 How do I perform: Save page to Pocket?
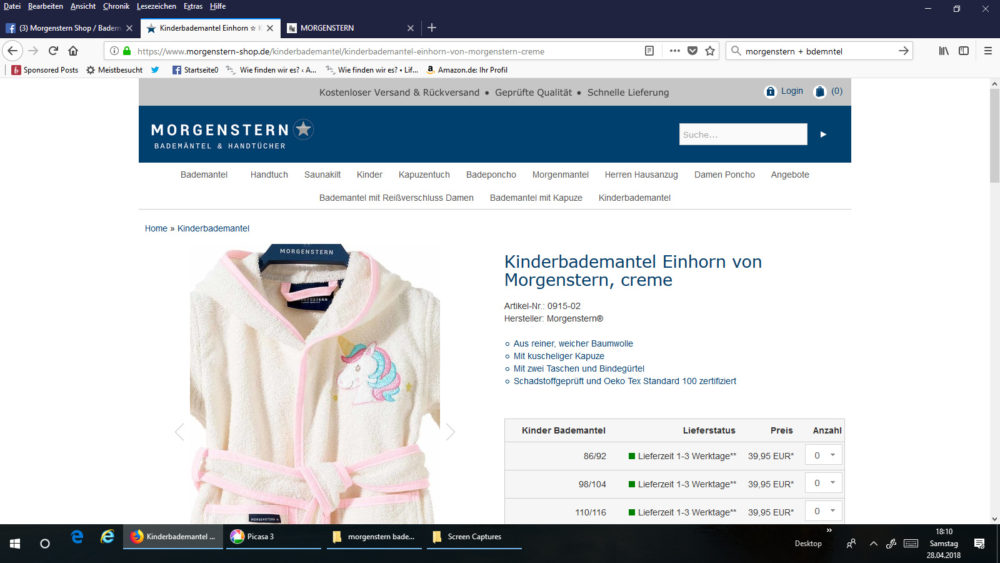693,51
